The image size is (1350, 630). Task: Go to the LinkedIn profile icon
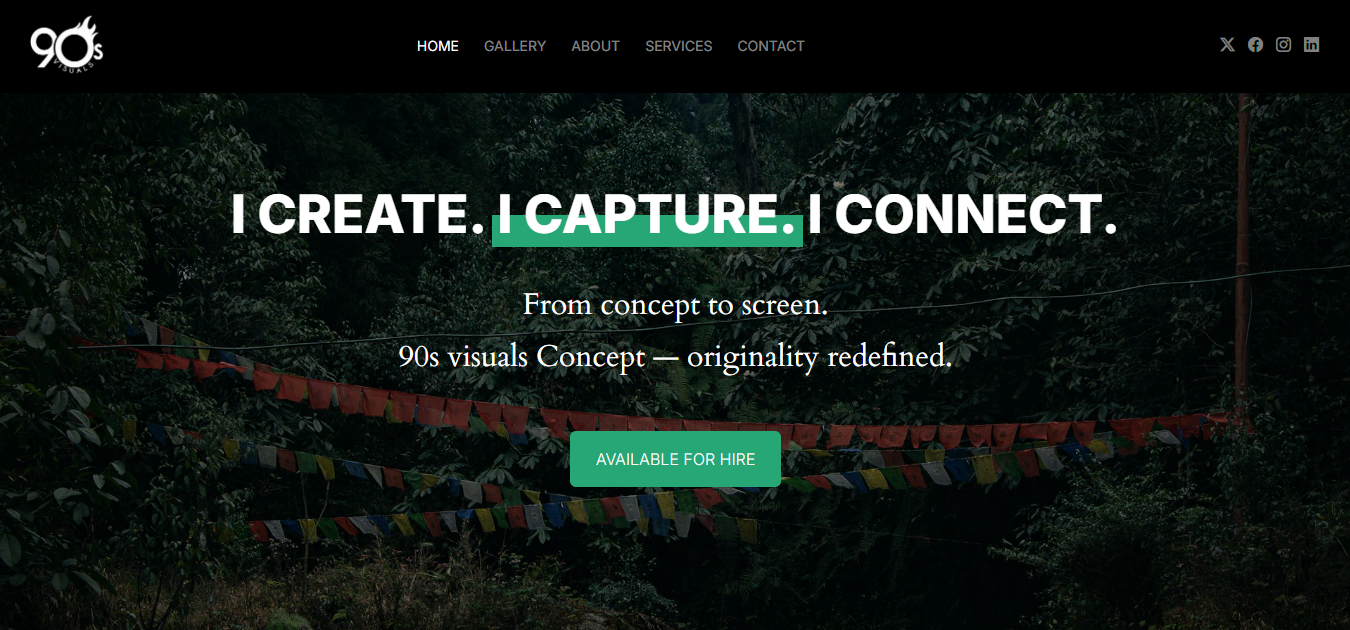(1311, 45)
